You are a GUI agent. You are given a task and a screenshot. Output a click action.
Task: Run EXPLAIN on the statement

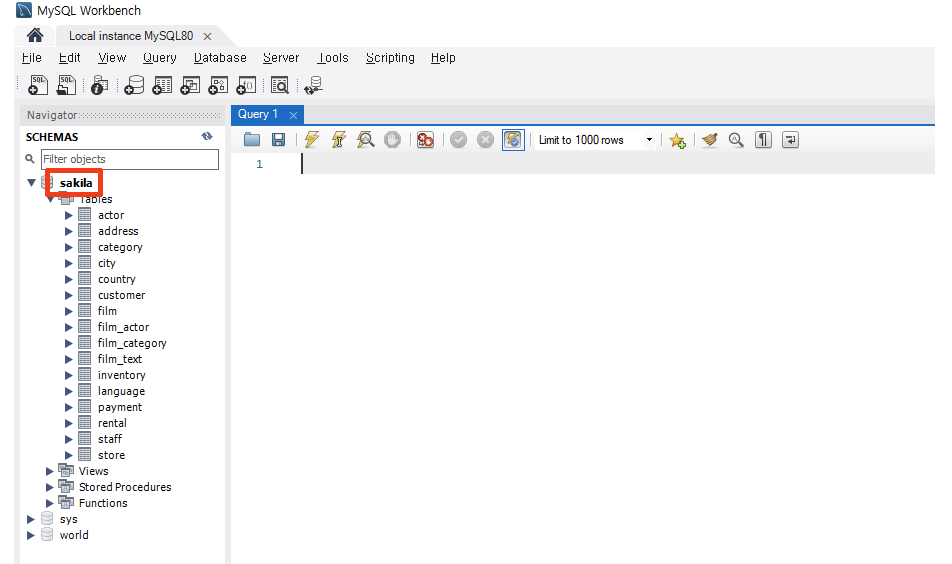[x=366, y=140]
